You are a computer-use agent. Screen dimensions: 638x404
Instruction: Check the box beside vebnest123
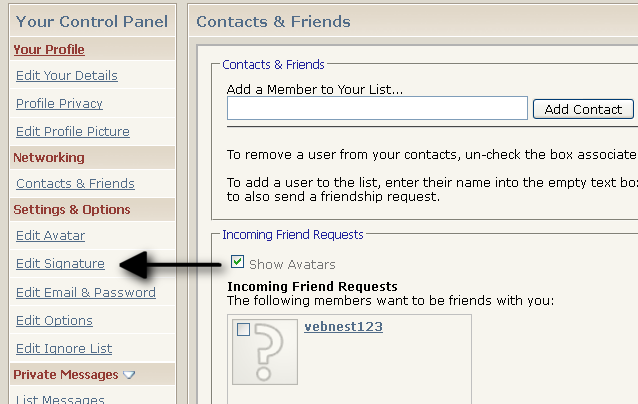(x=243, y=329)
